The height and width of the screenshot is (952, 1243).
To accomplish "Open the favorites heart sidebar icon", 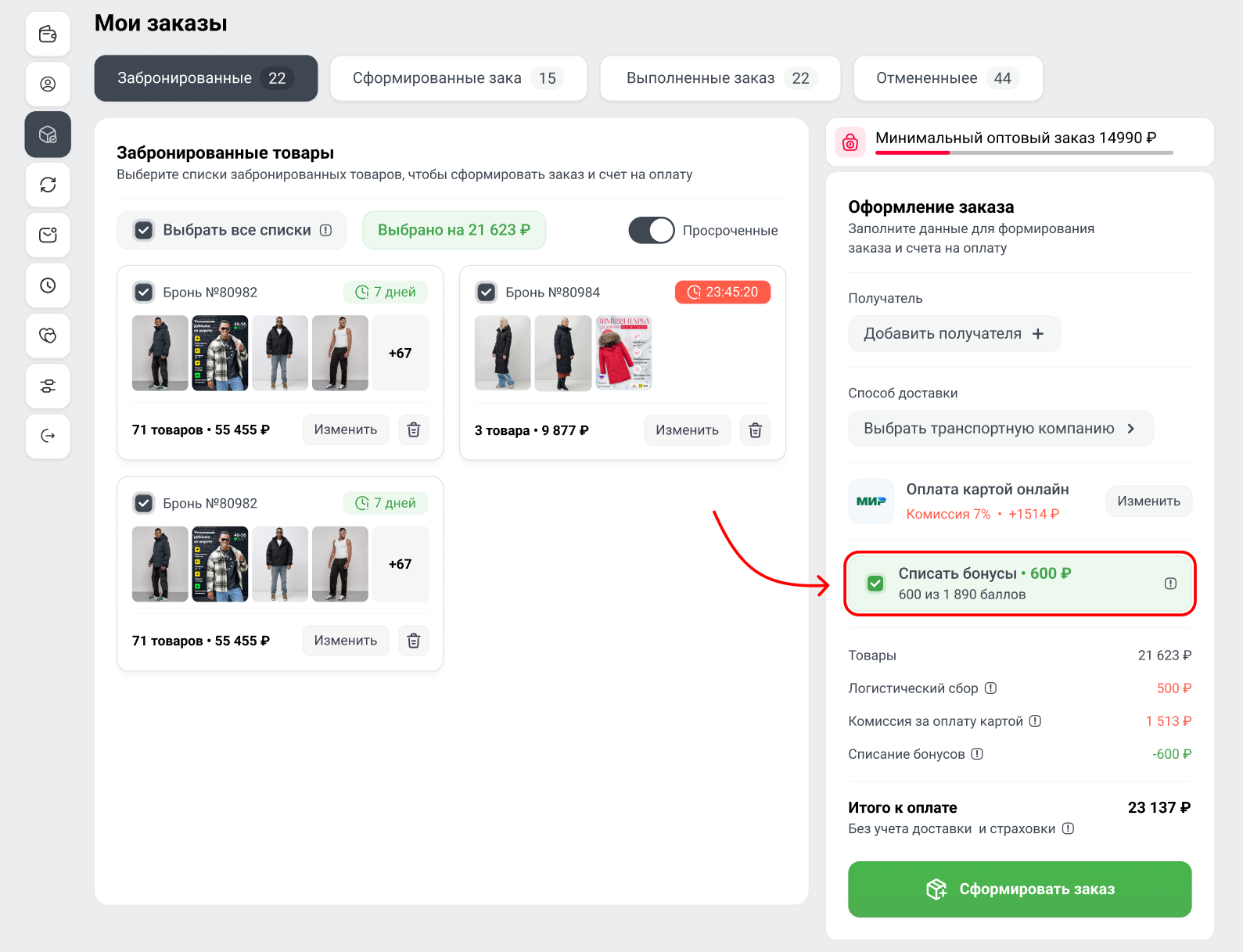I will click(48, 336).
